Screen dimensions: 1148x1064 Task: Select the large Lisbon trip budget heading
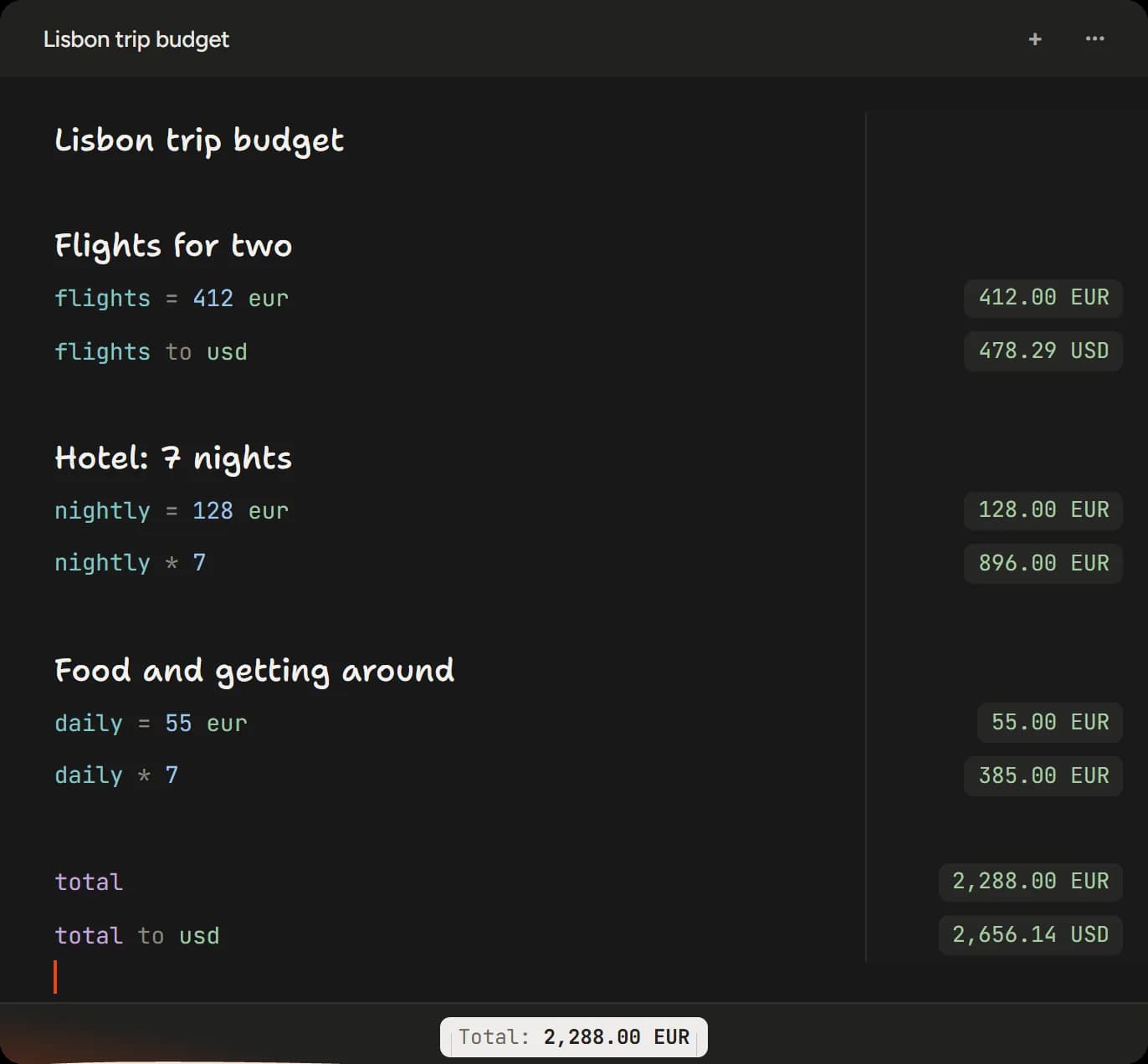[199, 141]
